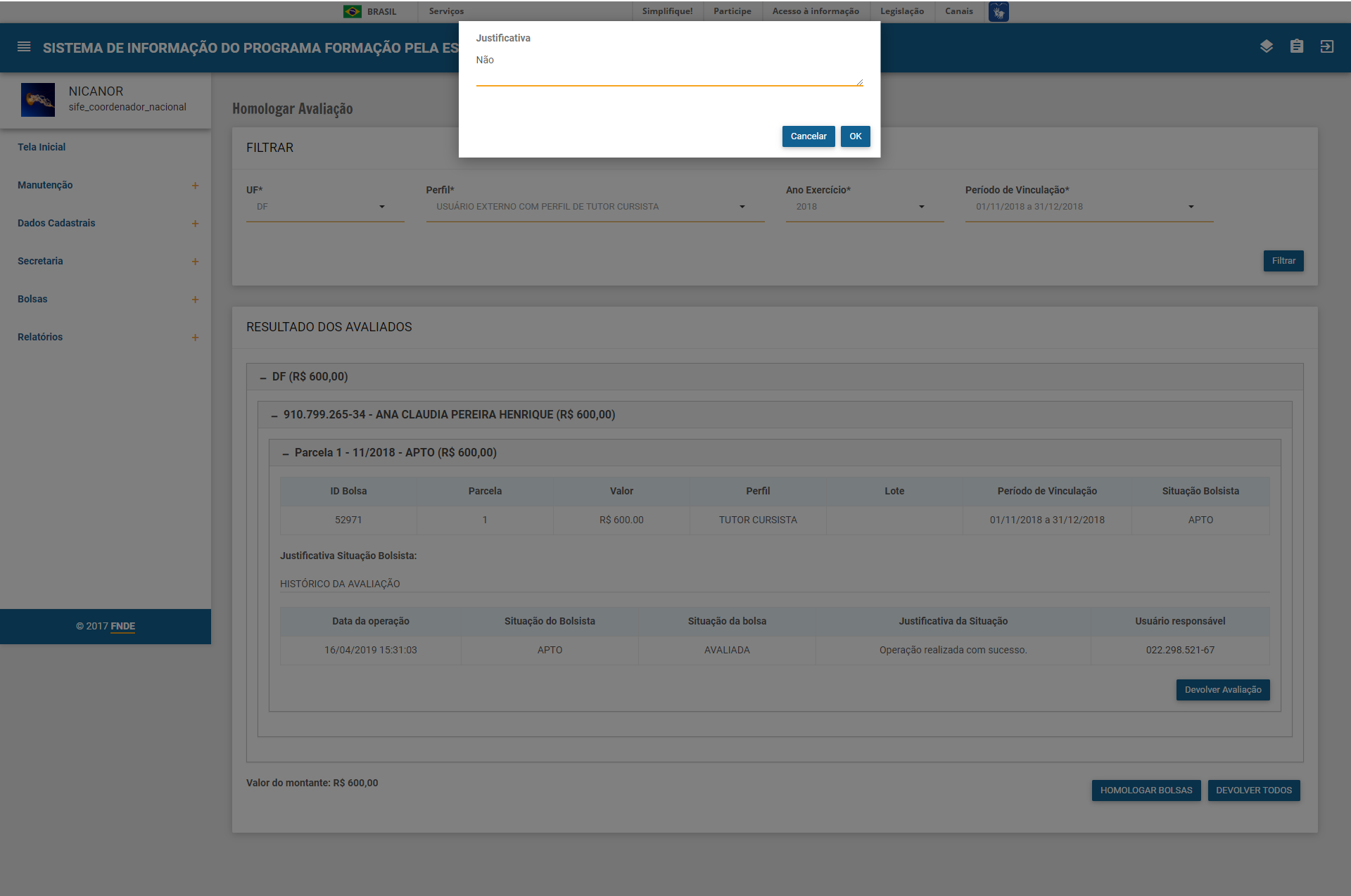Collapse the DF (R$ 600,00) section
The image size is (1351, 896).
click(x=263, y=378)
